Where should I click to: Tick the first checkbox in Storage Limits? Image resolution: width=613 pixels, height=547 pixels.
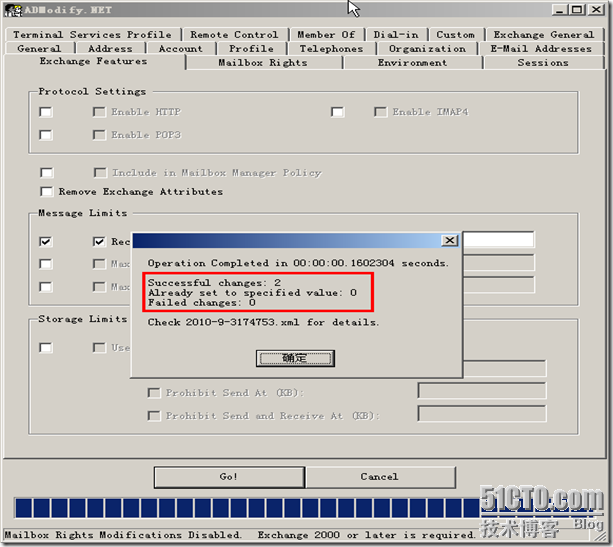tap(46, 348)
